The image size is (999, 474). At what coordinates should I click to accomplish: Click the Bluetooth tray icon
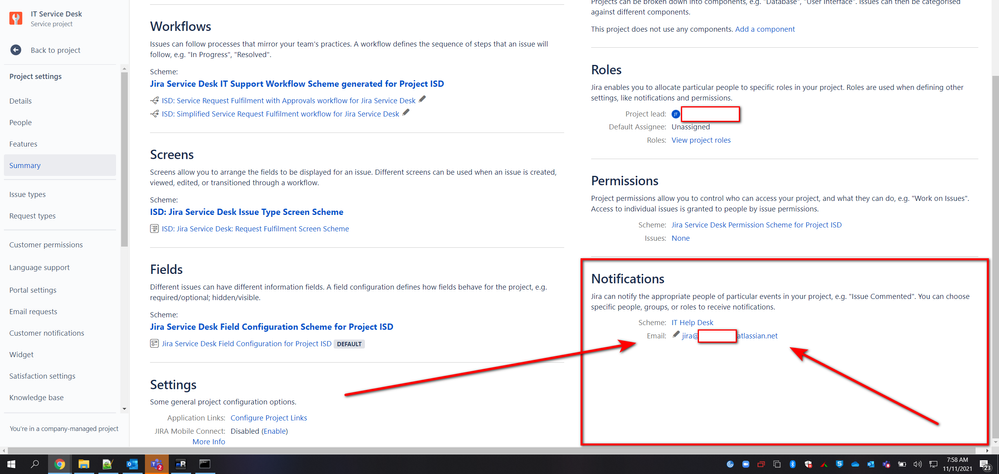pyautogui.click(x=793, y=464)
